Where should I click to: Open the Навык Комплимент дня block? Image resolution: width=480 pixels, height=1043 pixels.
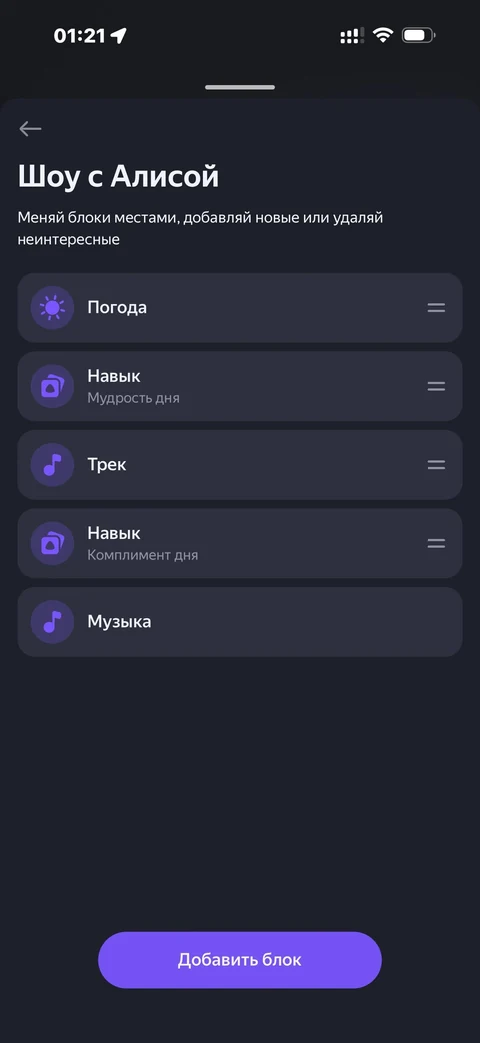pos(239,543)
